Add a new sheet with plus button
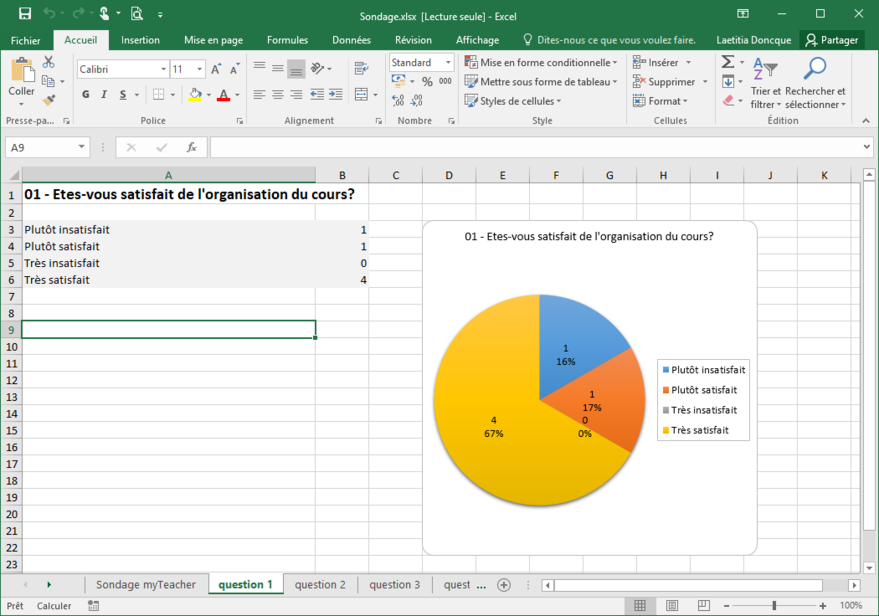This screenshot has height=616, width=879. (x=504, y=585)
